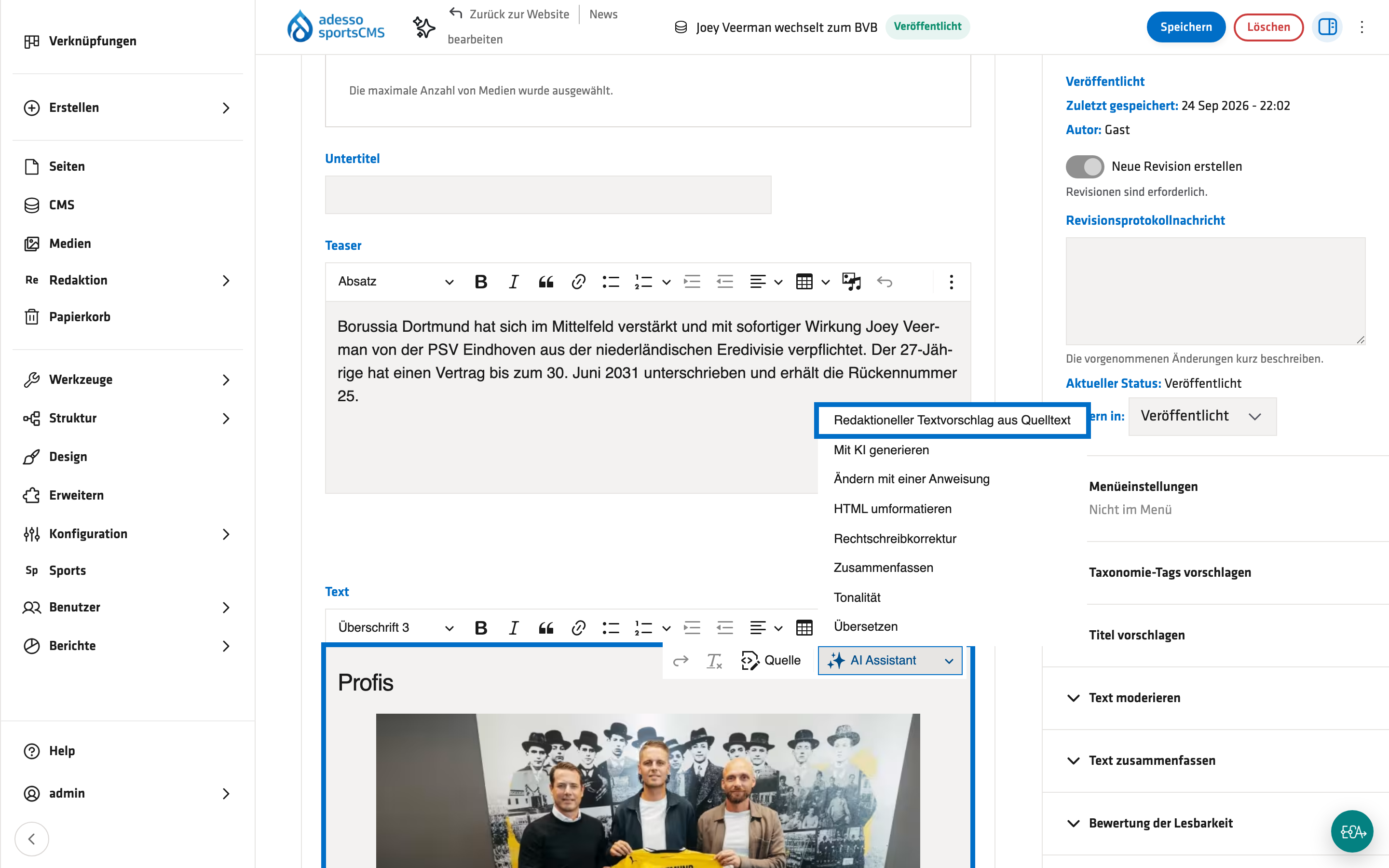Choose Ändern mit einer Anweisung

click(x=952, y=479)
